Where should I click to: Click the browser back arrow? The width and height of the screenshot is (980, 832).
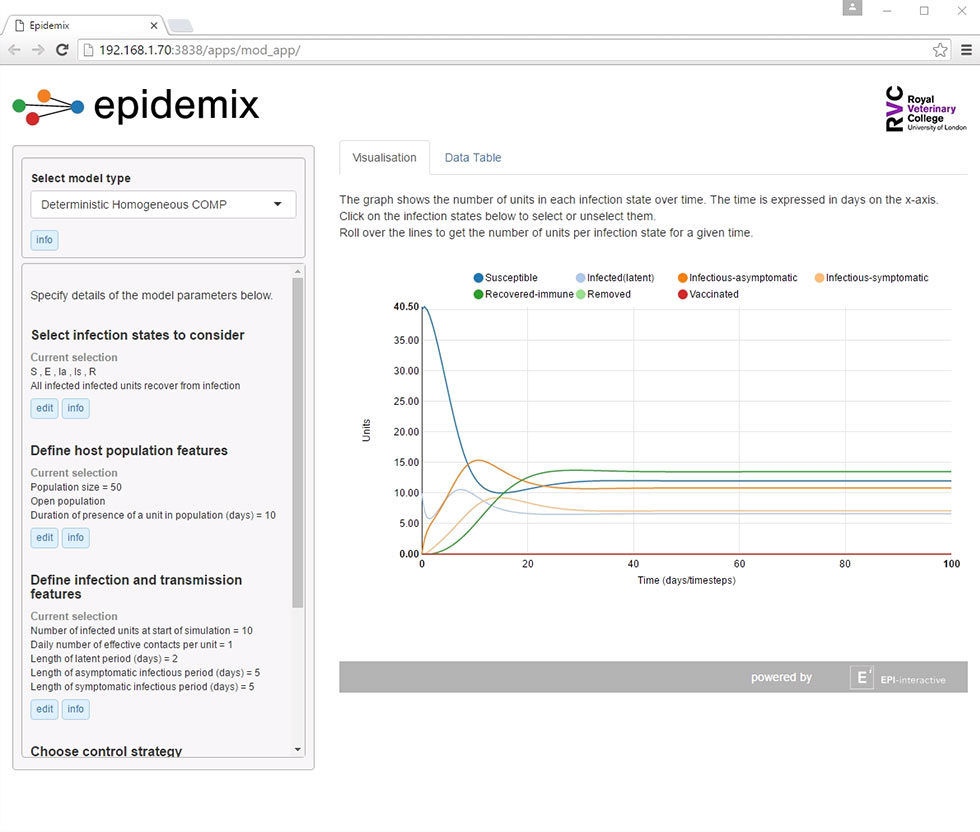(x=14, y=50)
